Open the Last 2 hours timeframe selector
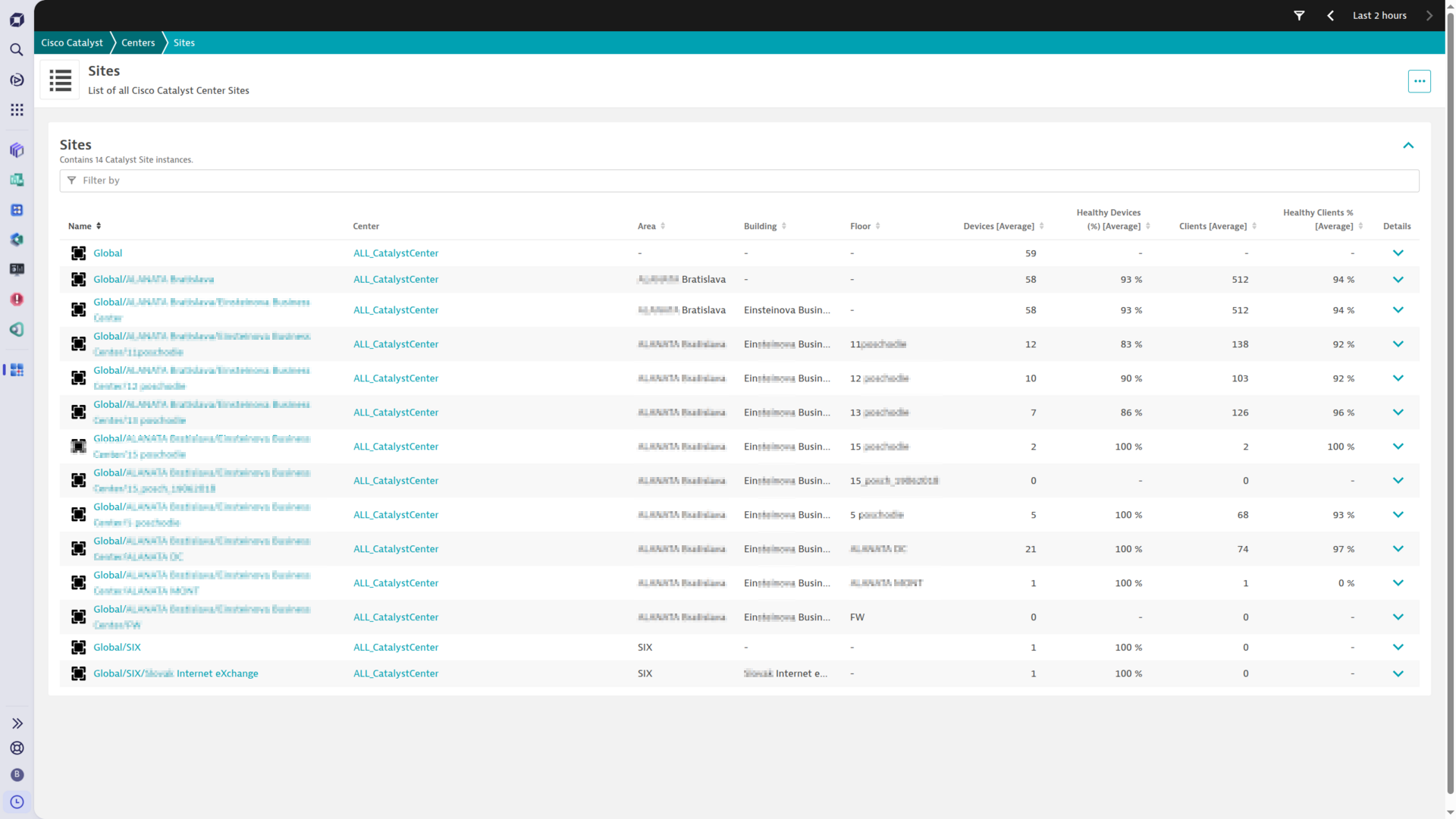The width and height of the screenshot is (1456, 819). tap(1379, 15)
